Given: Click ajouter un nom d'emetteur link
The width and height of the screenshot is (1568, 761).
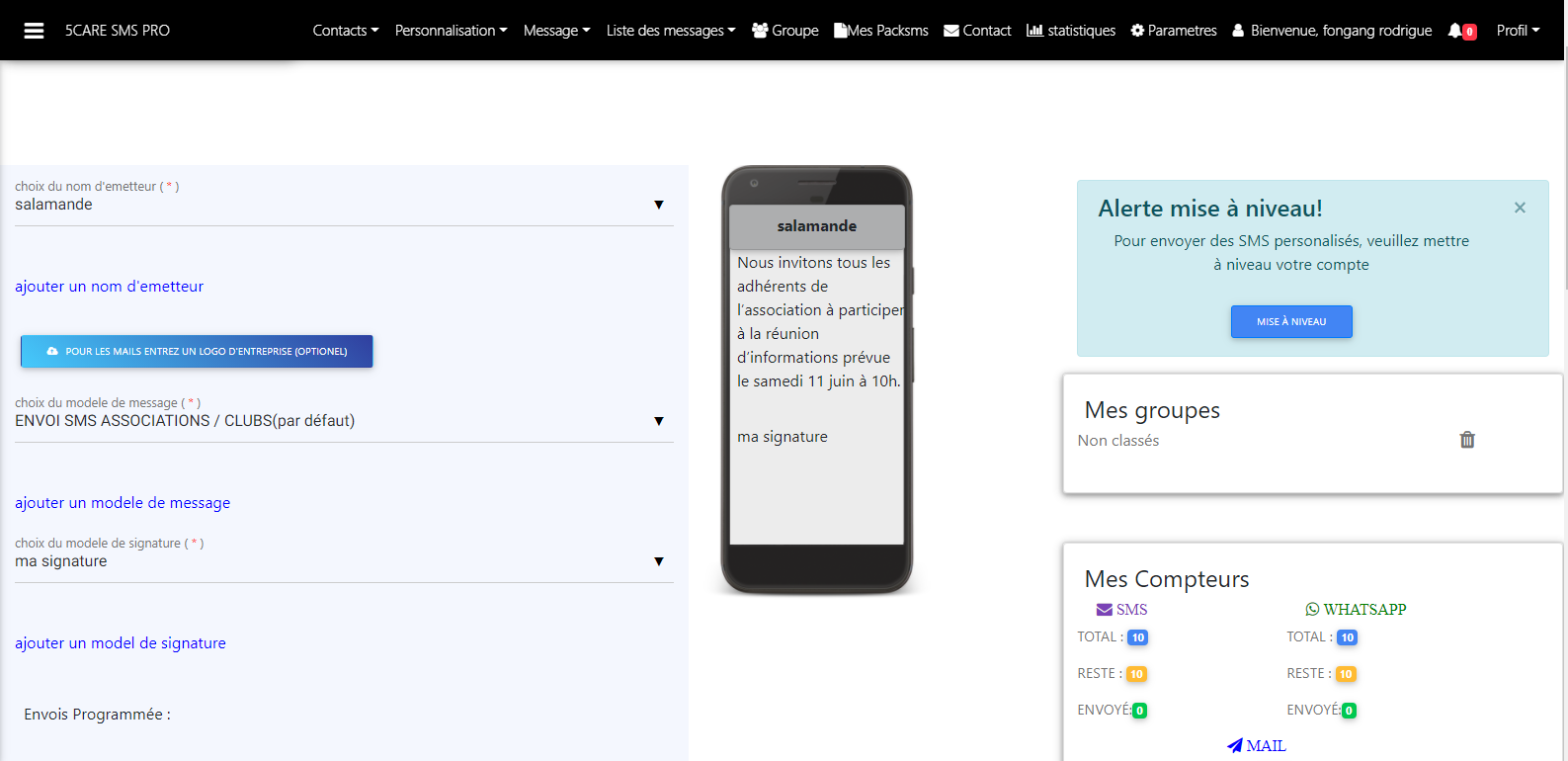Looking at the screenshot, I should 109,287.
